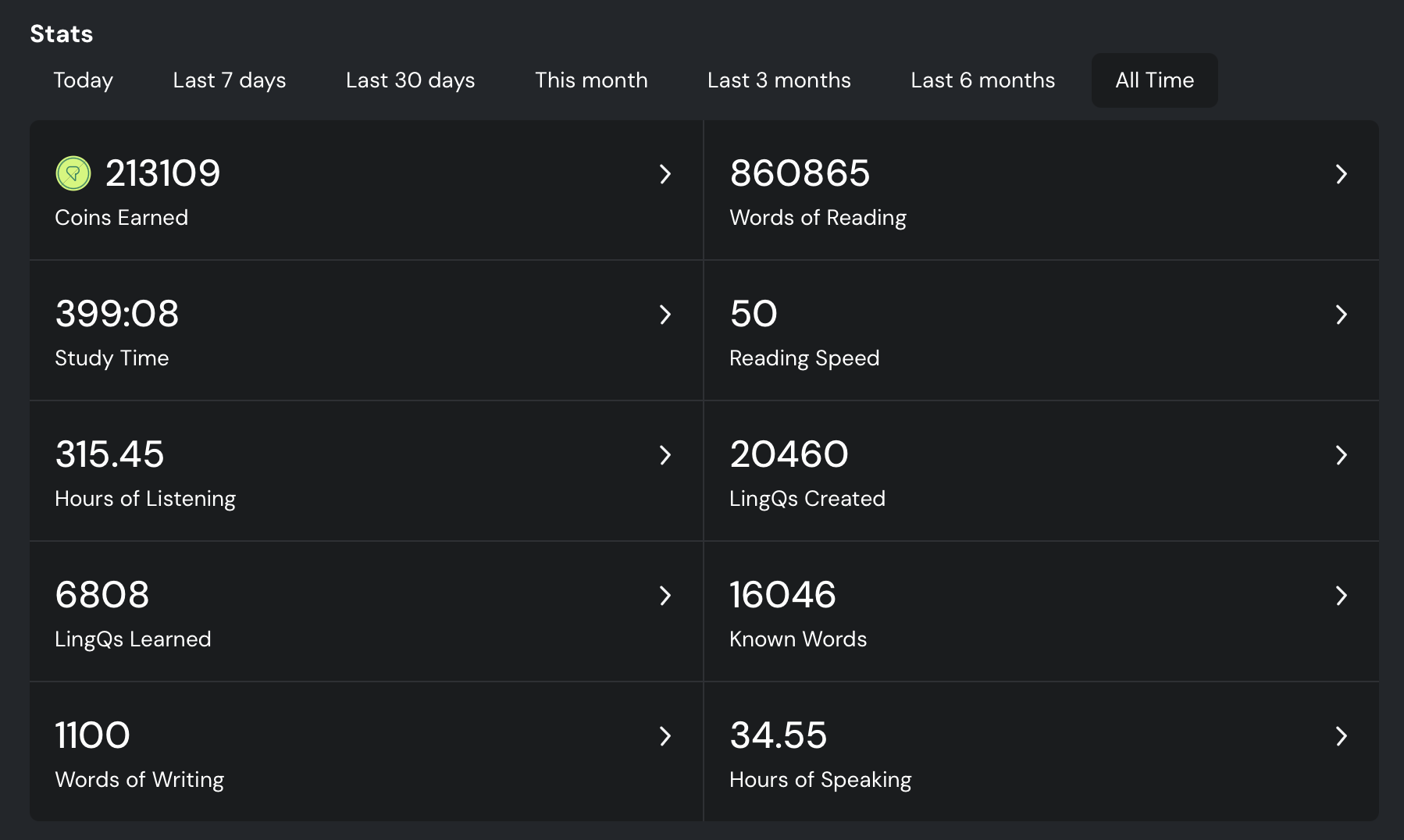Select the Last 7 days tab
The image size is (1404, 840).
click(230, 80)
